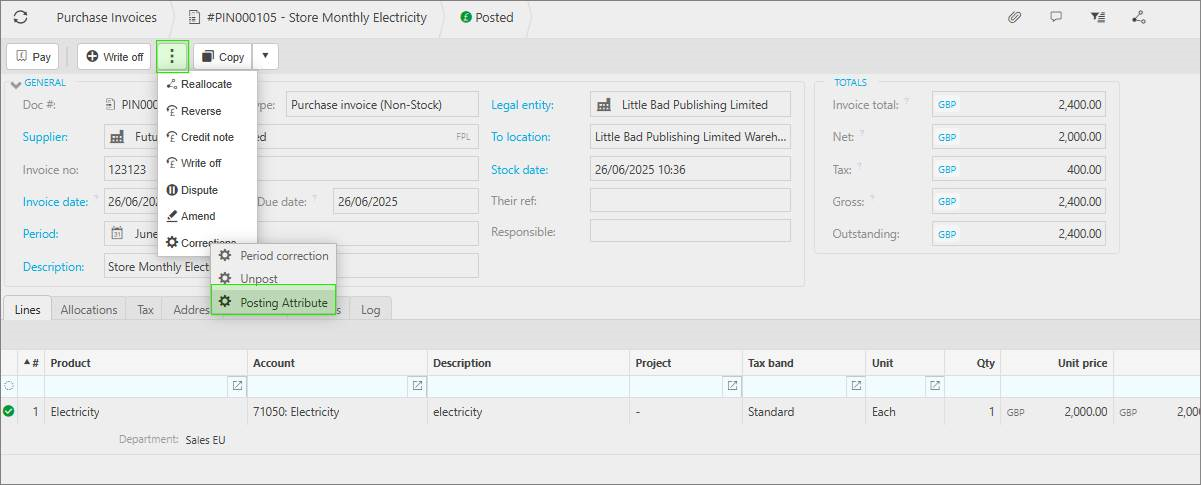Click the Responsible input field
This screenshot has height=485, width=1201.
(690, 231)
